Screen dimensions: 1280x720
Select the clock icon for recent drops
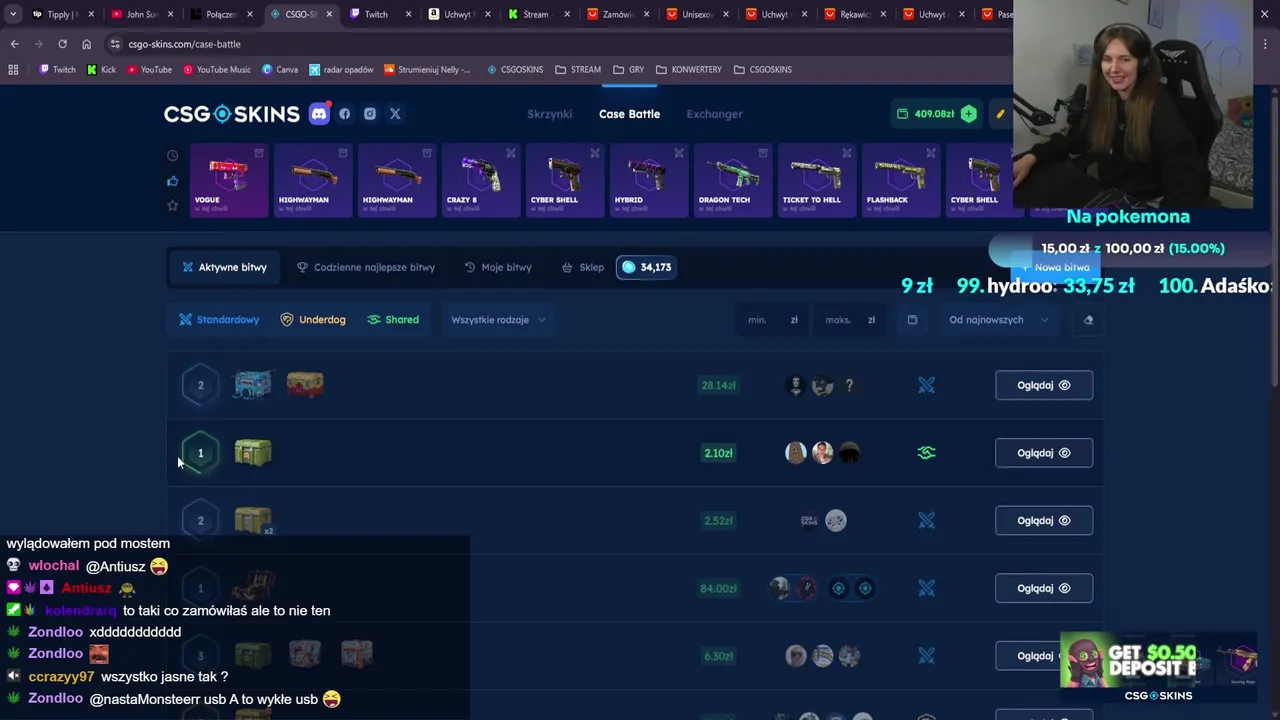click(172, 156)
